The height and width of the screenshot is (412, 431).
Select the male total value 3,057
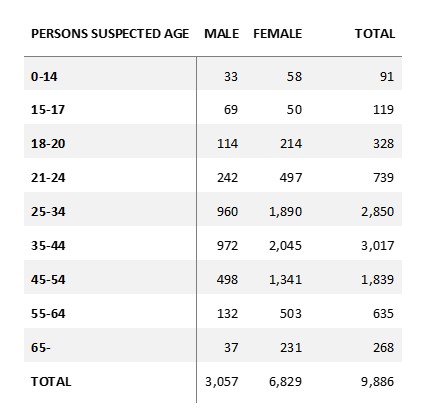pyautogui.click(x=222, y=382)
